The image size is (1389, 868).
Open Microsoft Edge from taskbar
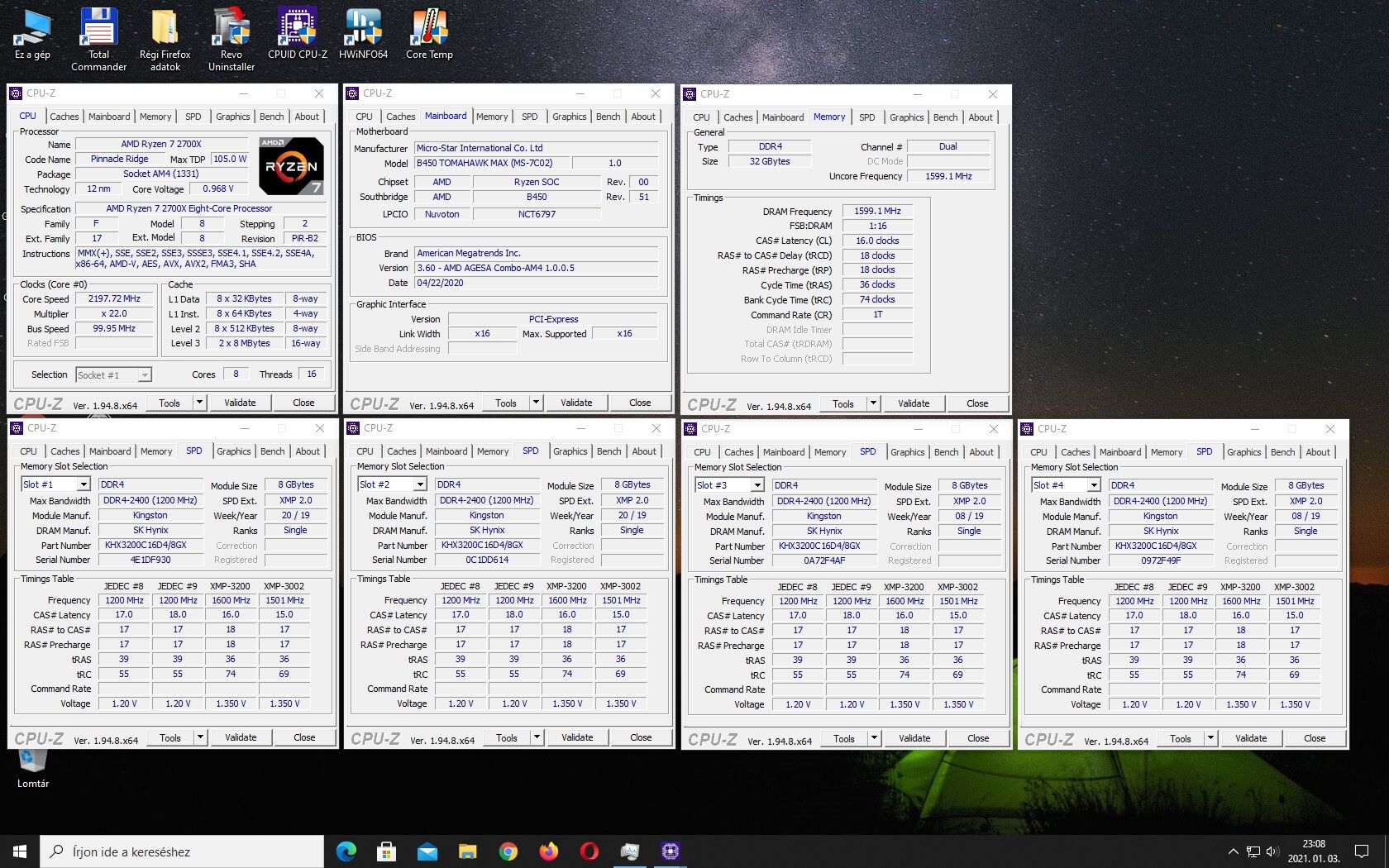click(x=346, y=851)
